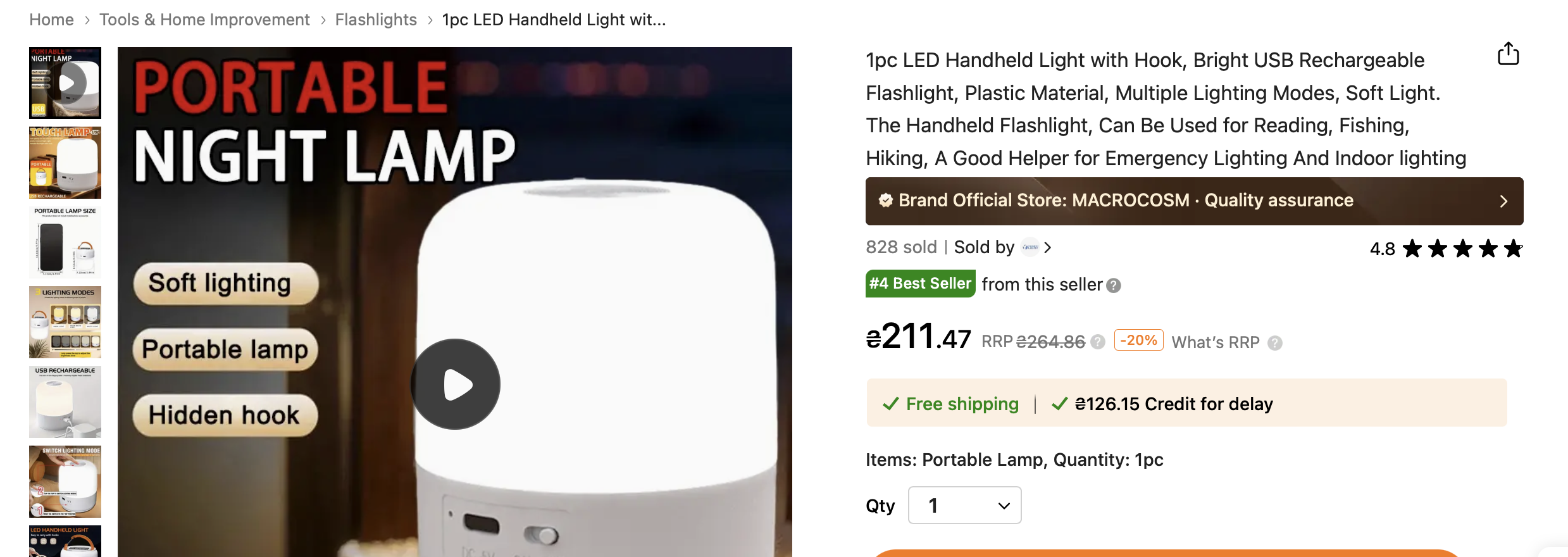Click the #4 Best Seller badge
Screen dimensions: 1568x557
[x=920, y=284]
